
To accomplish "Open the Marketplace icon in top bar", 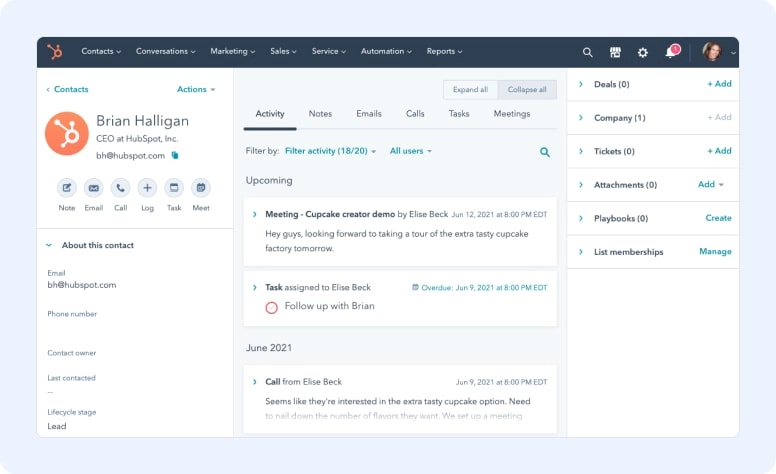I will [x=615, y=52].
